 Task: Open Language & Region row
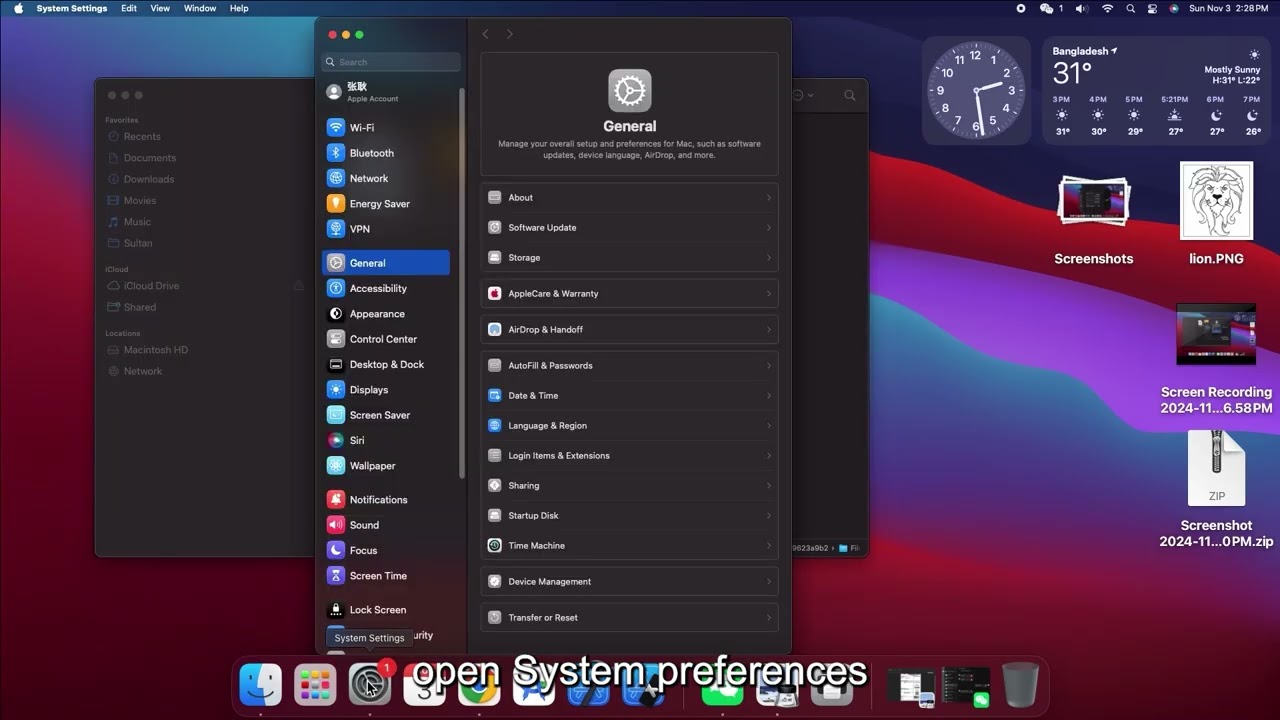pyautogui.click(x=630, y=426)
